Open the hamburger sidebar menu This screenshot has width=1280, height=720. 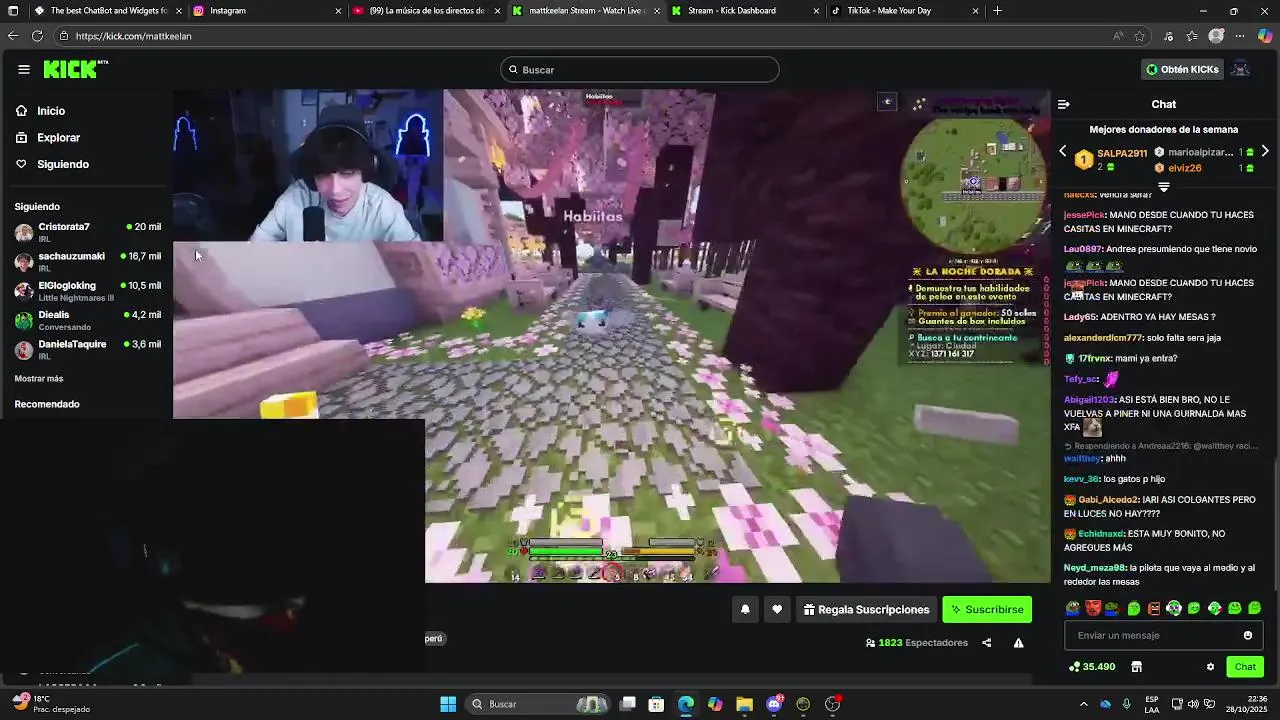coord(24,69)
